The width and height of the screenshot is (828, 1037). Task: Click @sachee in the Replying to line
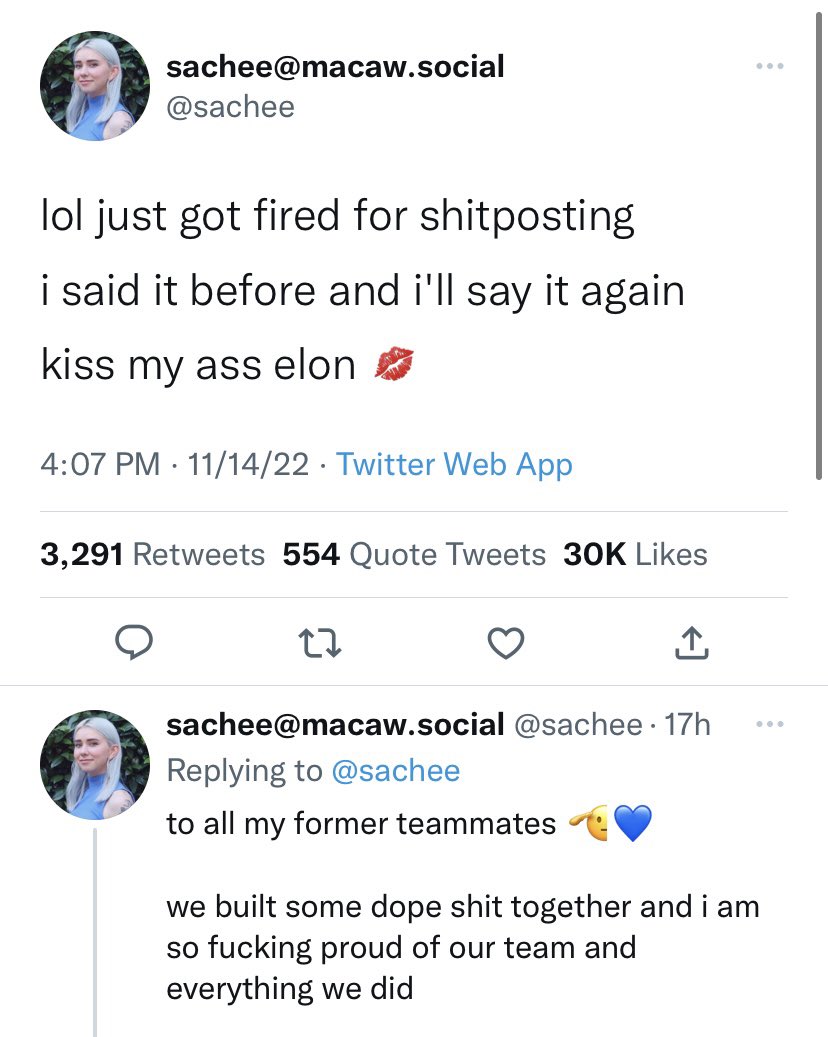[395, 770]
